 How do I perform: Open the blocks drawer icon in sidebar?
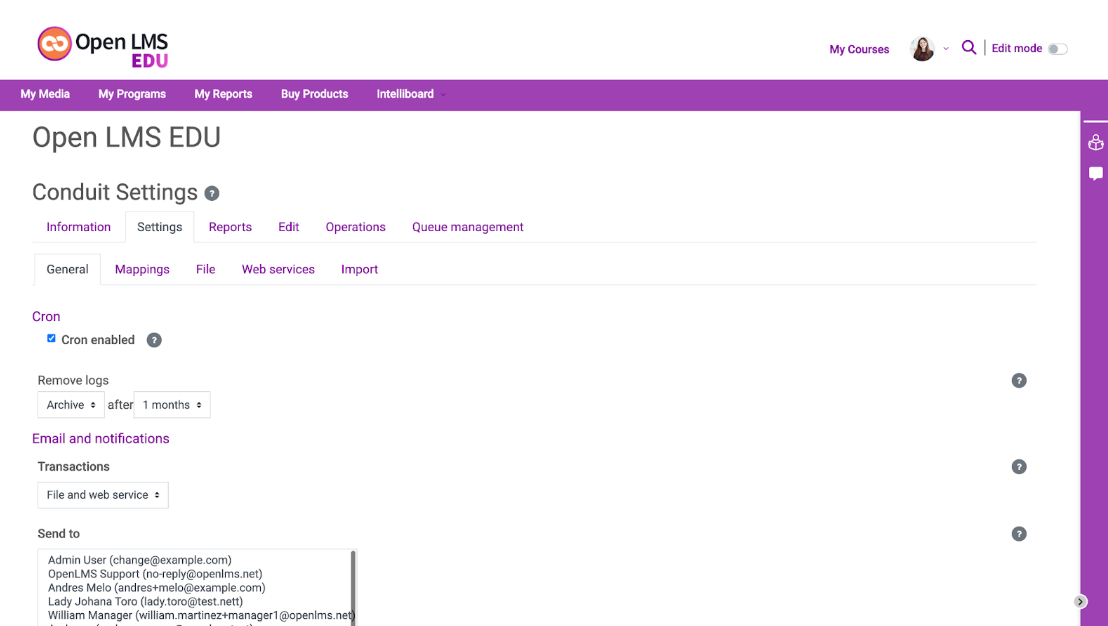click(x=1096, y=143)
